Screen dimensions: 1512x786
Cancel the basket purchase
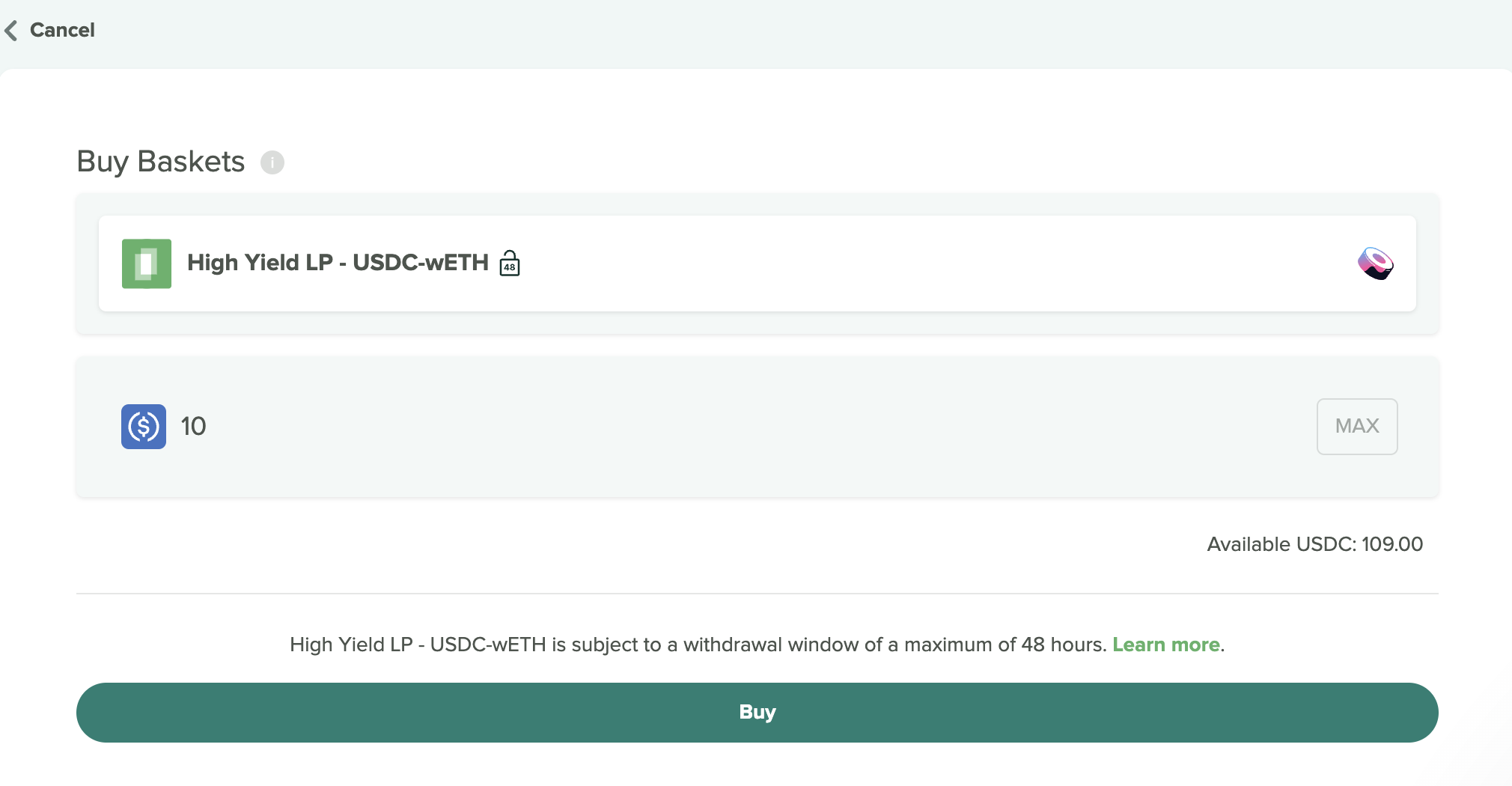(x=62, y=30)
